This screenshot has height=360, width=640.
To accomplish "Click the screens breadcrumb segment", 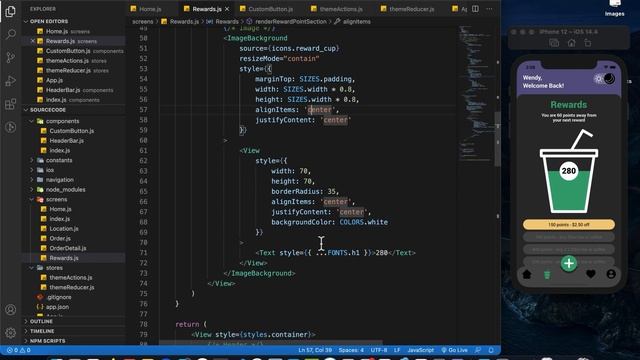I will tap(142, 22).
